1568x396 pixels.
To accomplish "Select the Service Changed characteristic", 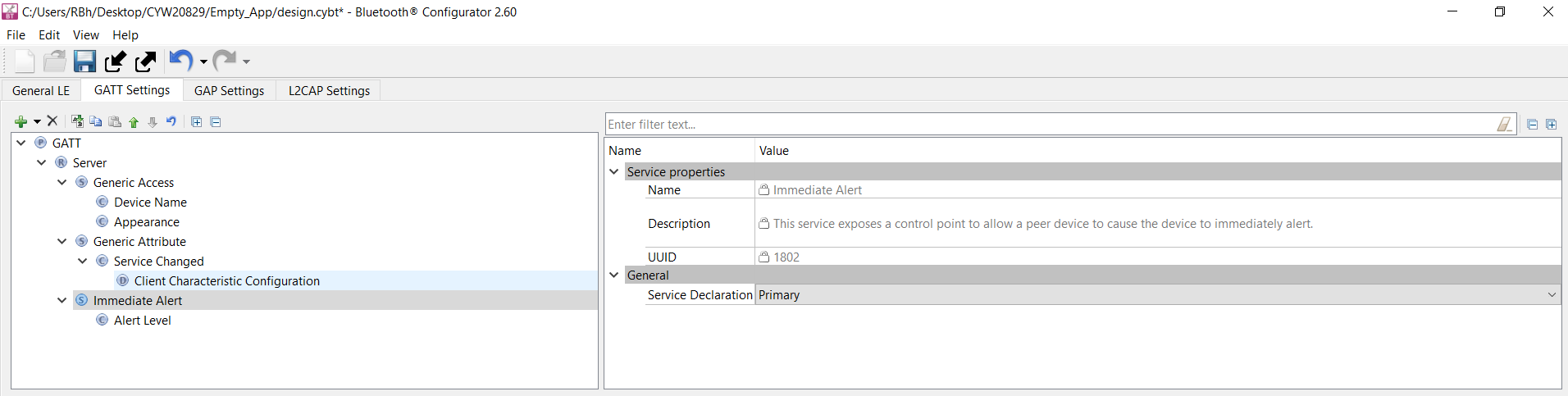I will [159, 262].
